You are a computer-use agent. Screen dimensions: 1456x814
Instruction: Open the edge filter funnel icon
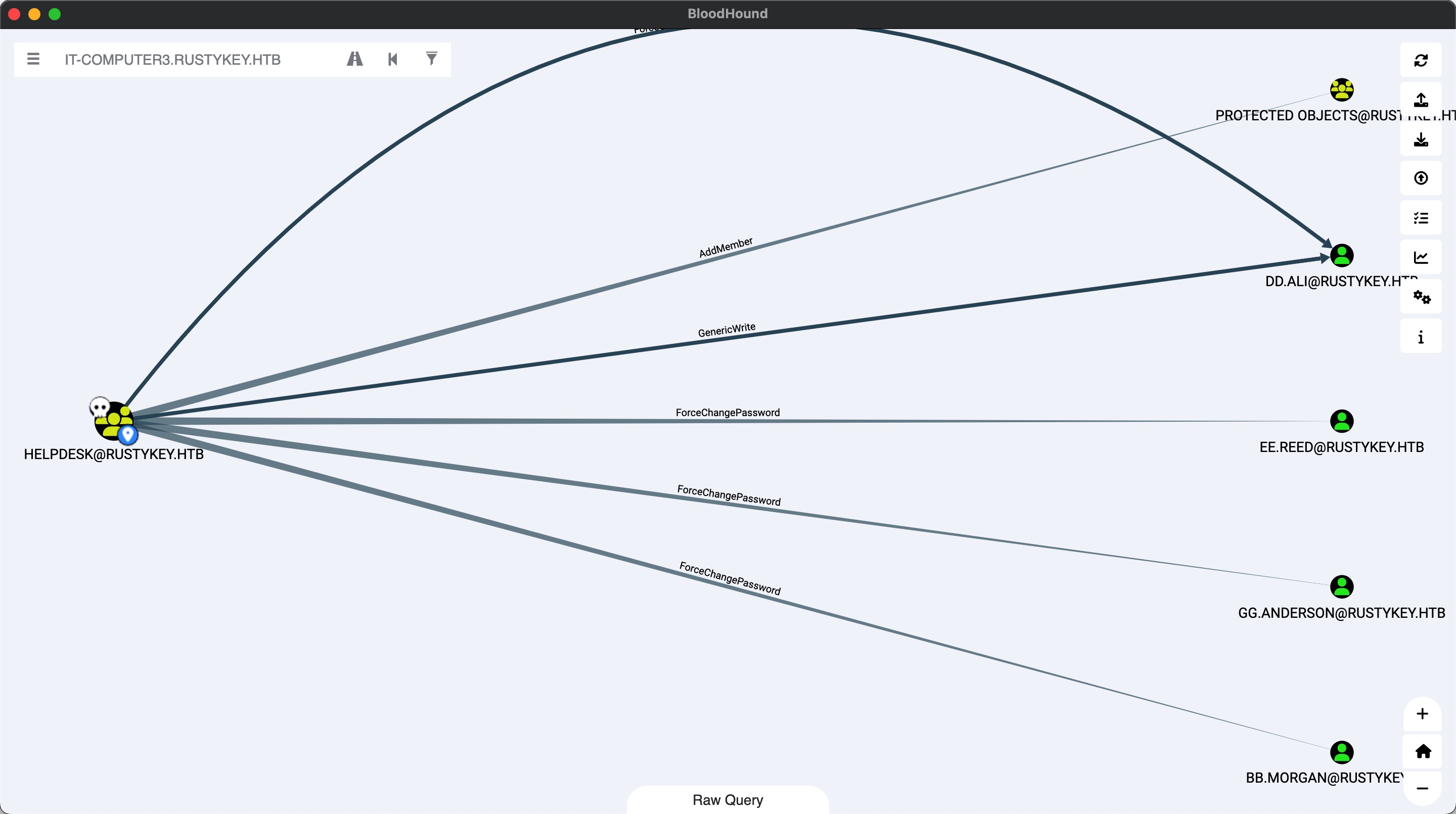[x=431, y=59]
